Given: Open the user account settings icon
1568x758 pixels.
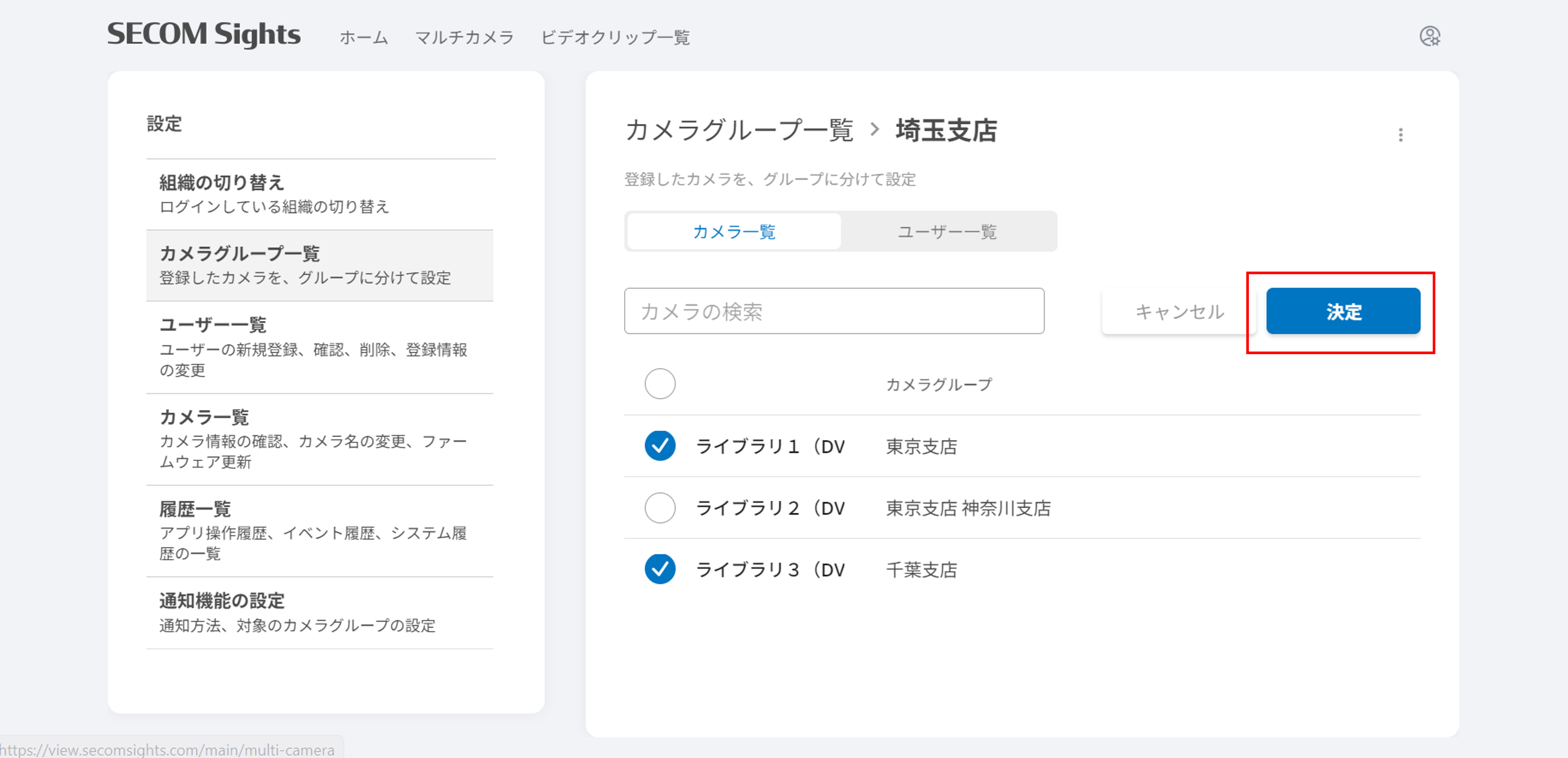Looking at the screenshot, I should click(x=1430, y=37).
